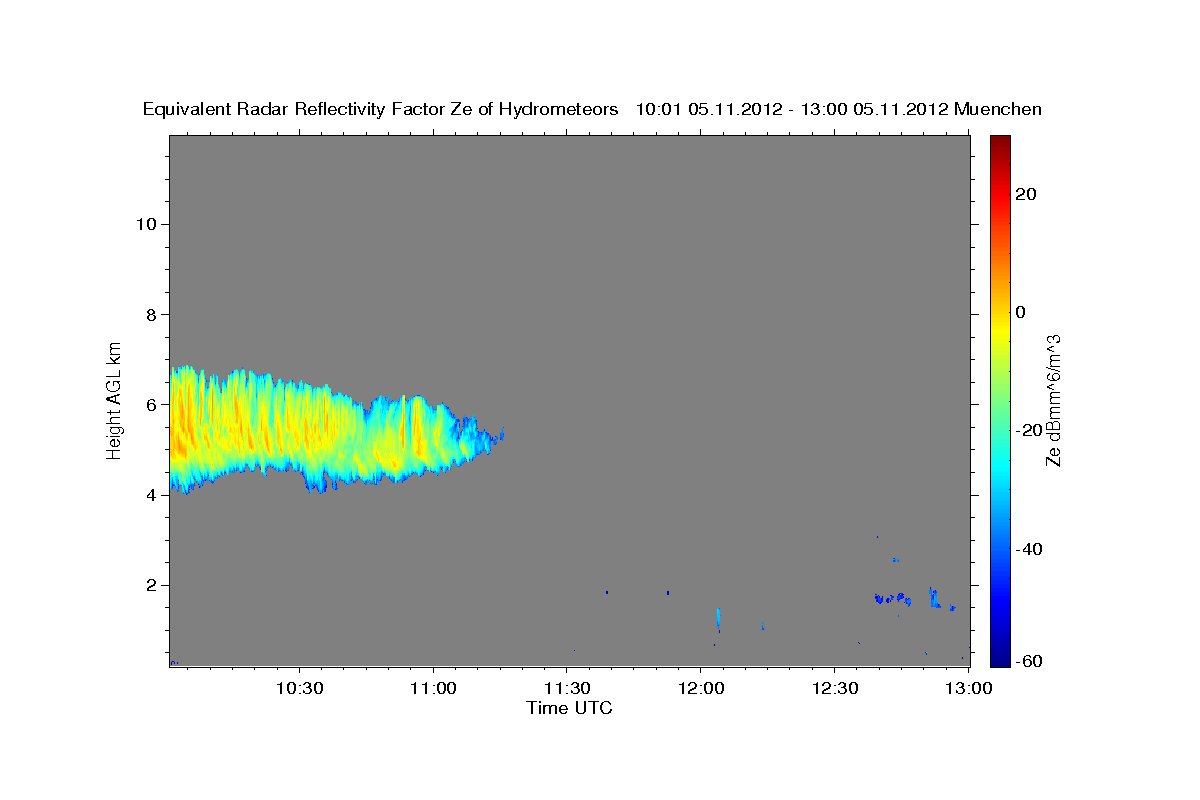Select the date range text '10:01 05.11.2012 - 13:00 05.11.2012 Muenchen'
The image size is (1200, 800).
[839, 109]
